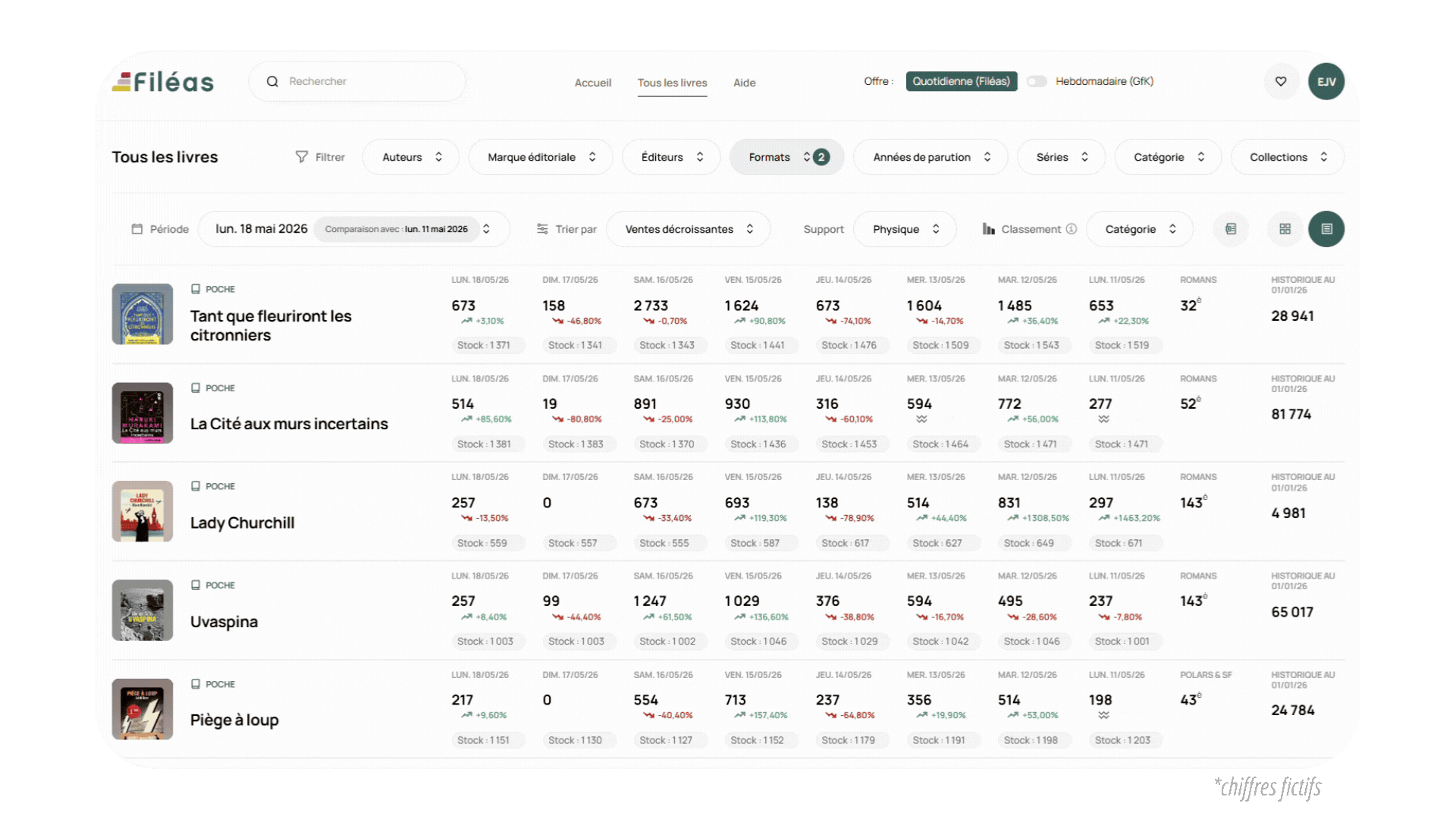Click the search magnifier icon
1456x819 pixels.
(x=272, y=81)
